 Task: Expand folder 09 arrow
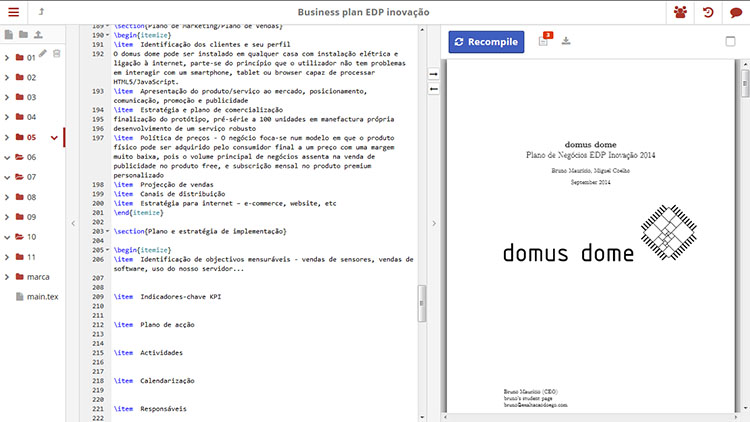point(7,217)
